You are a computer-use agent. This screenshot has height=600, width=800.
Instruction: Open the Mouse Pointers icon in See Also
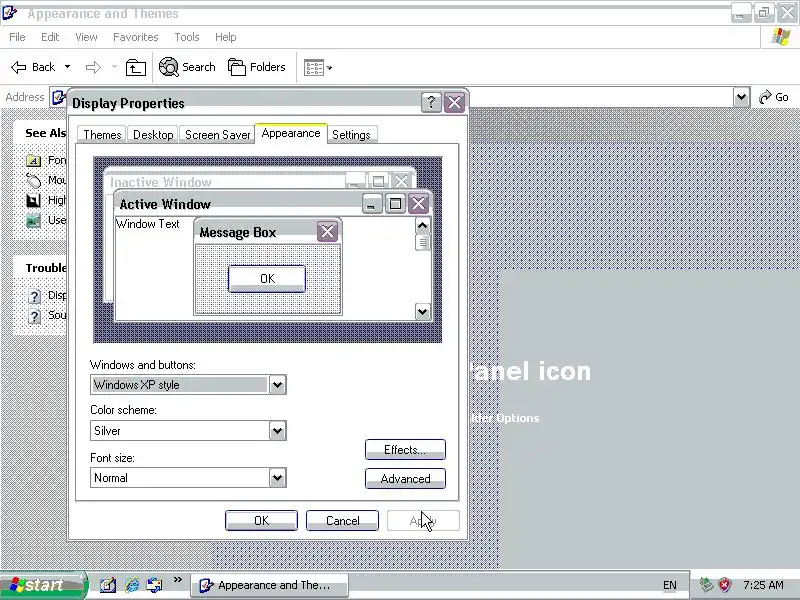(33, 180)
